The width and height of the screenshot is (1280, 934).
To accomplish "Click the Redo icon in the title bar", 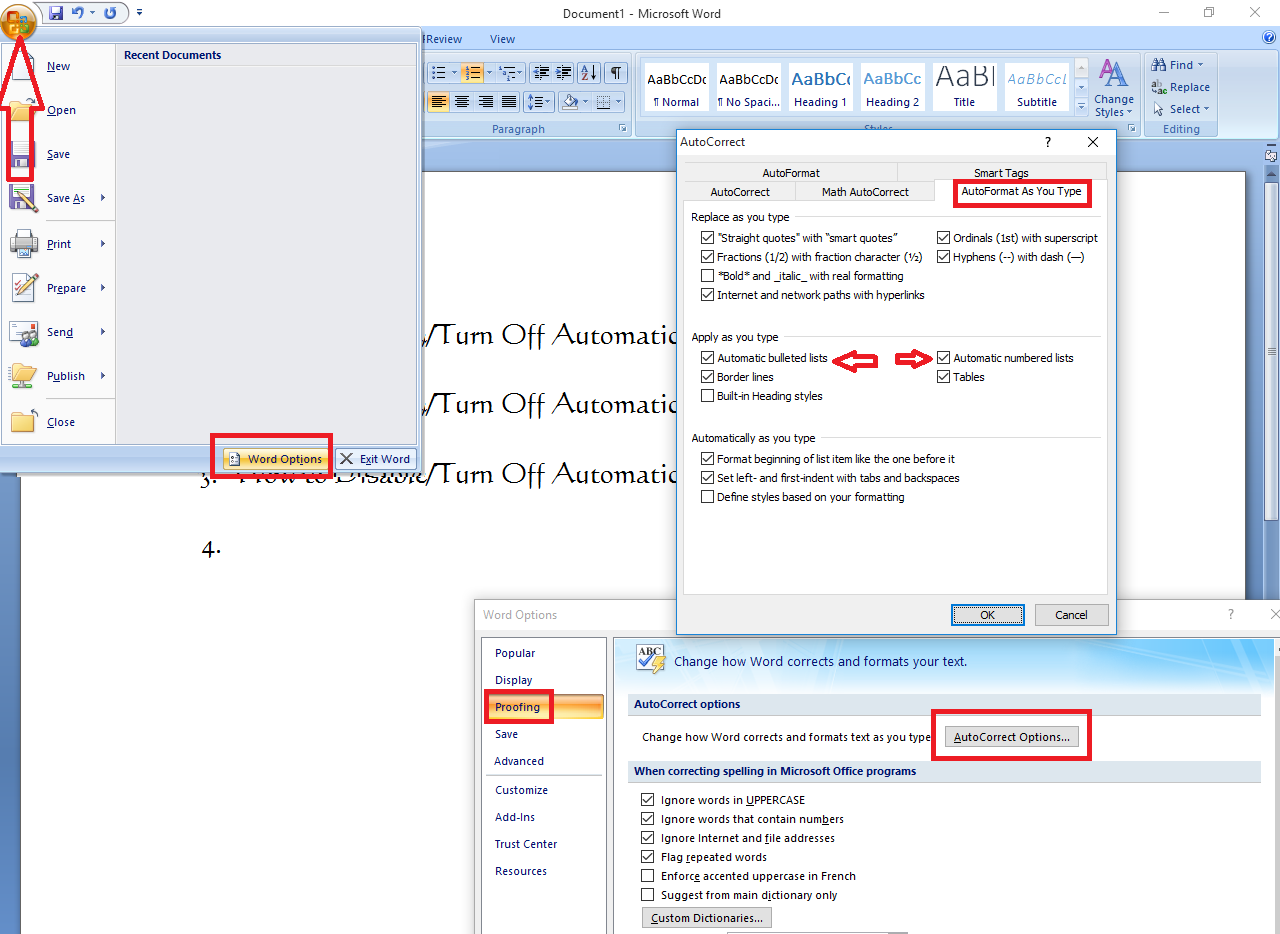I will 110,13.
